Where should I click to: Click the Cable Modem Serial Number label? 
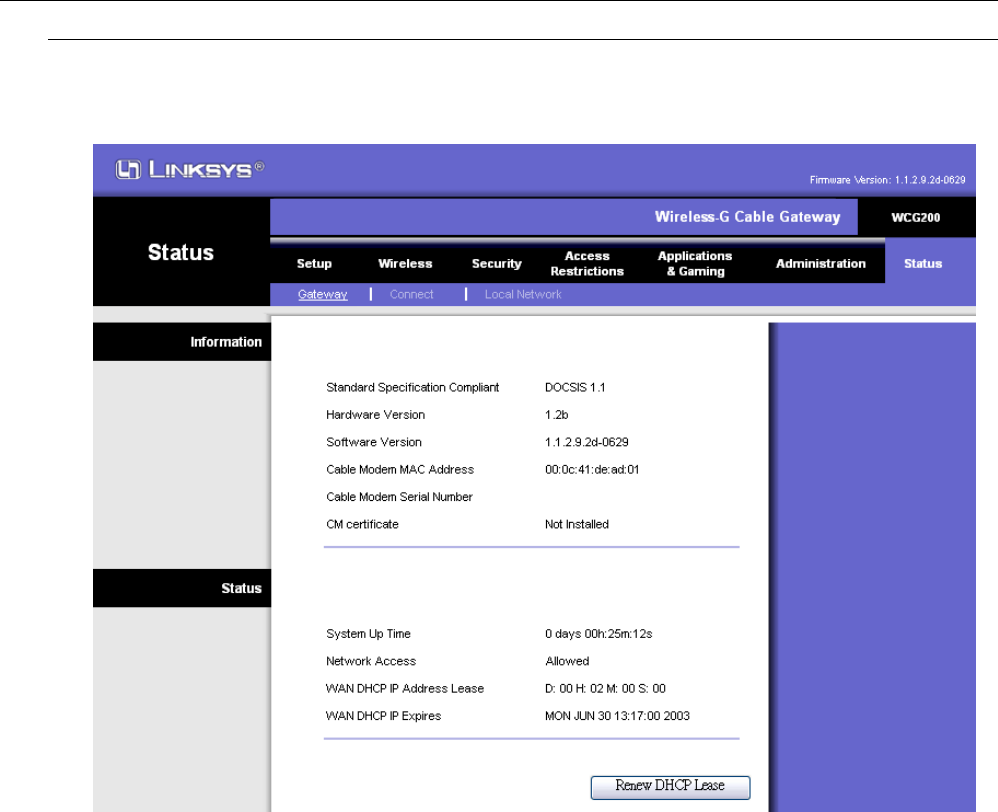click(399, 497)
